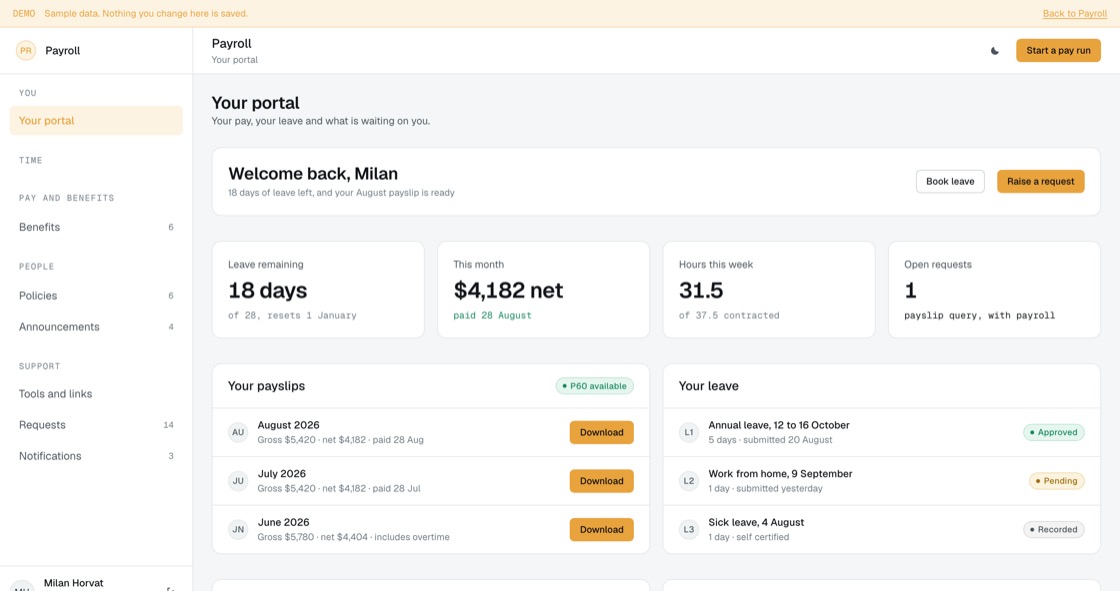
Task: Click the L1 badge for Annual leave
Action: pyautogui.click(x=689, y=432)
